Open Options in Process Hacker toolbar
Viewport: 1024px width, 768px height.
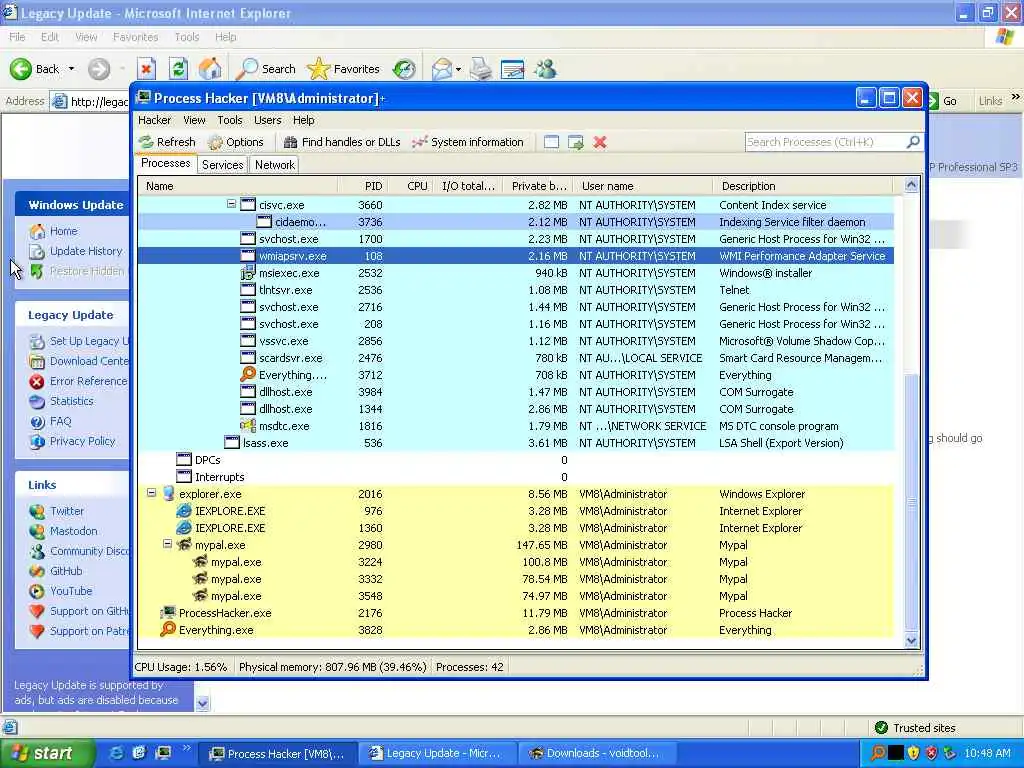[236, 142]
